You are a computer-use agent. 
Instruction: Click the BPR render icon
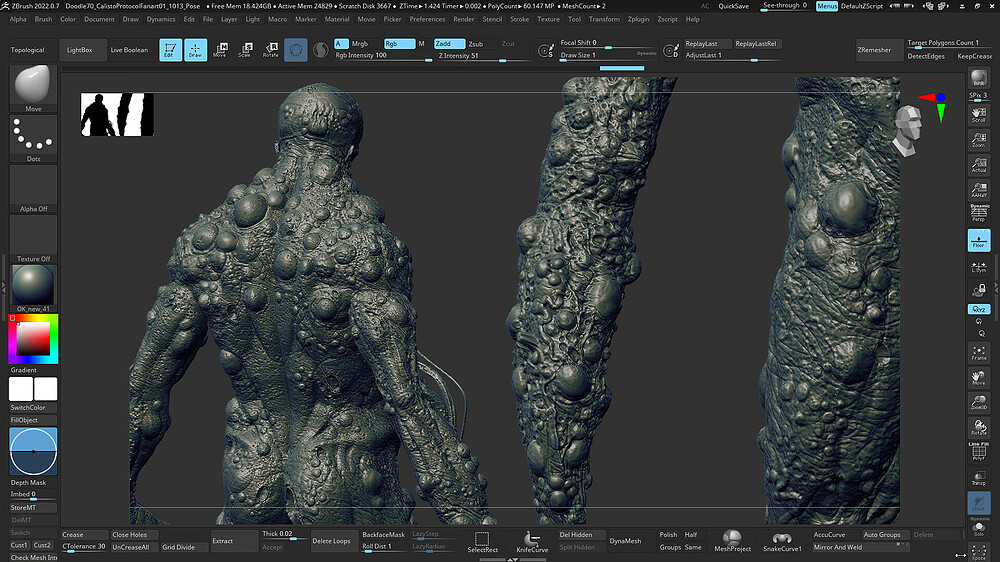pyautogui.click(x=979, y=79)
